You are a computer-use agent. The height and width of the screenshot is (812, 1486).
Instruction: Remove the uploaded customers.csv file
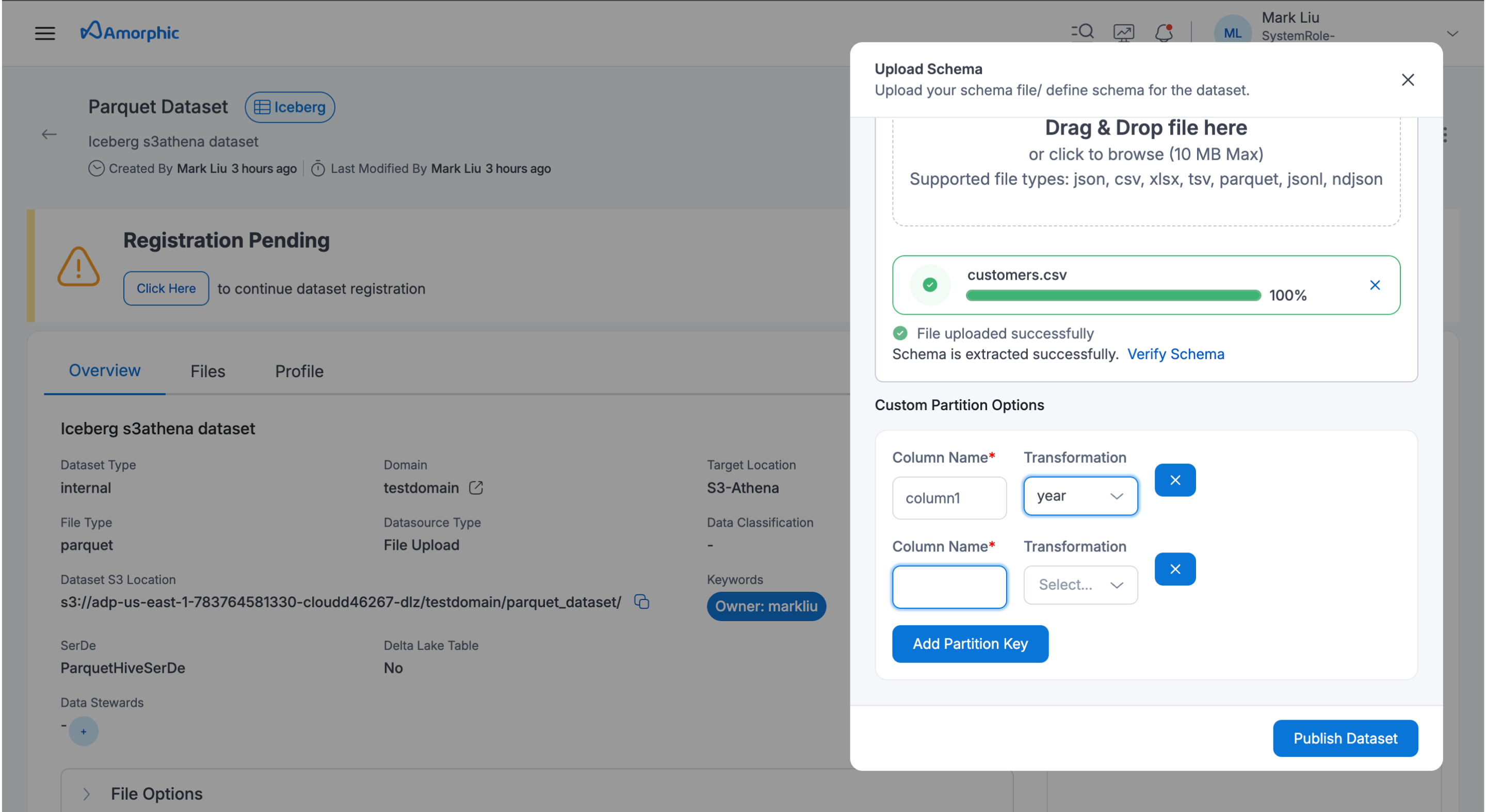(x=1375, y=285)
